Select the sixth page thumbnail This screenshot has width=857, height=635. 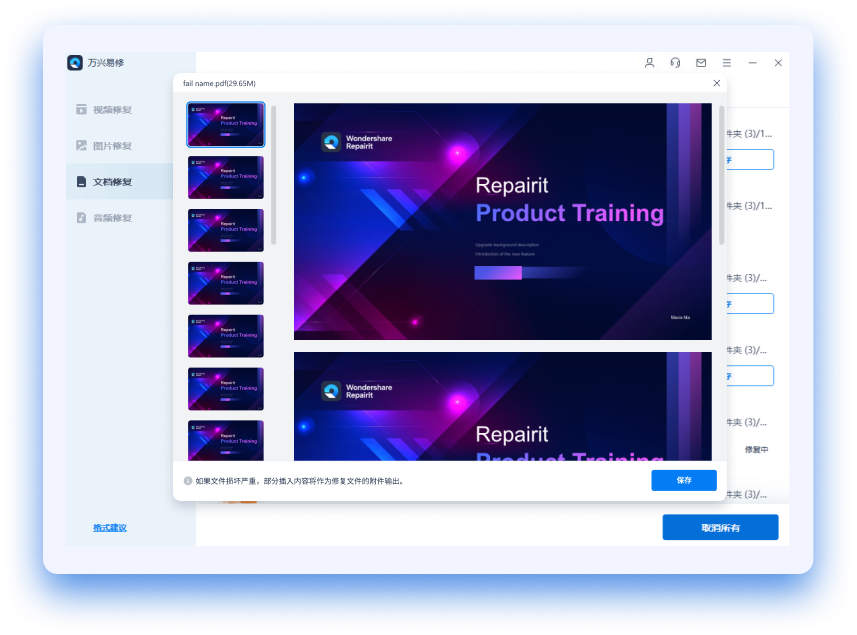pyautogui.click(x=226, y=389)
